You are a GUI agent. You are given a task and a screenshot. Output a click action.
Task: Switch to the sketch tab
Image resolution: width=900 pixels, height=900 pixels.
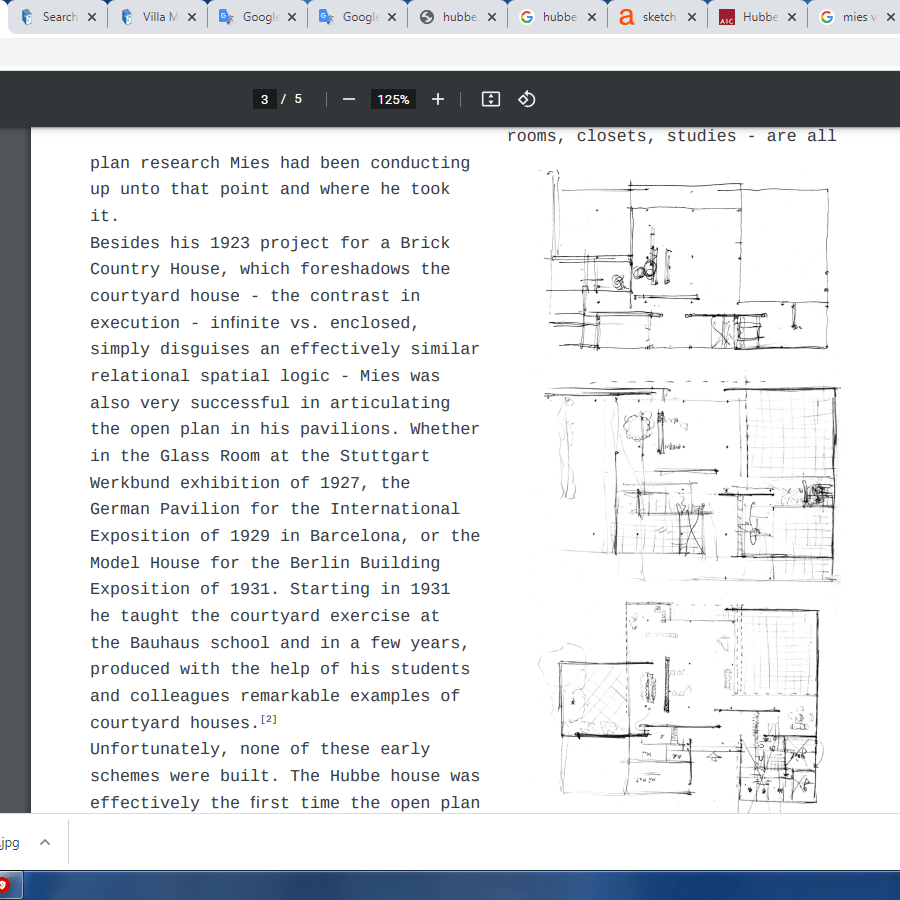coord(657,17)
